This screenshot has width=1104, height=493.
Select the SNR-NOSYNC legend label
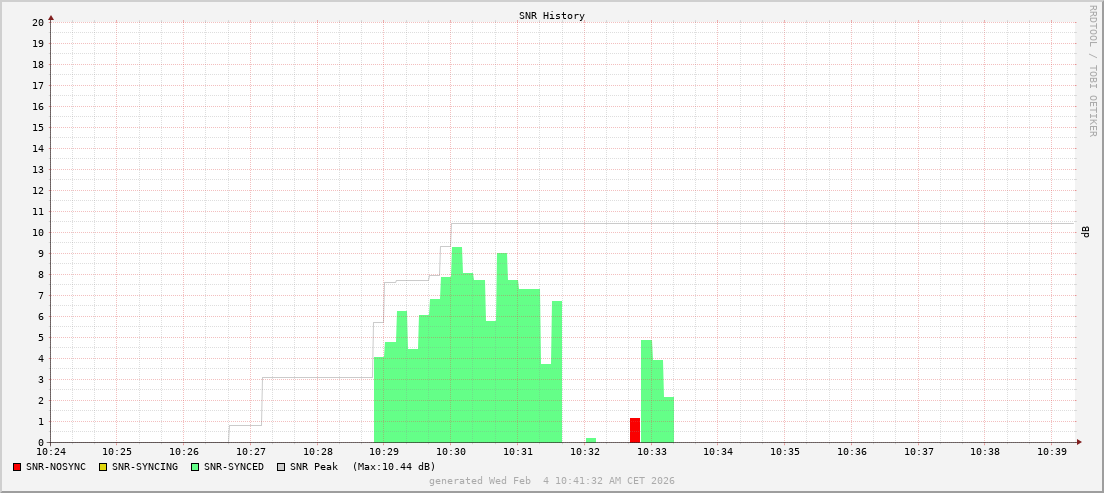point(56,467)
